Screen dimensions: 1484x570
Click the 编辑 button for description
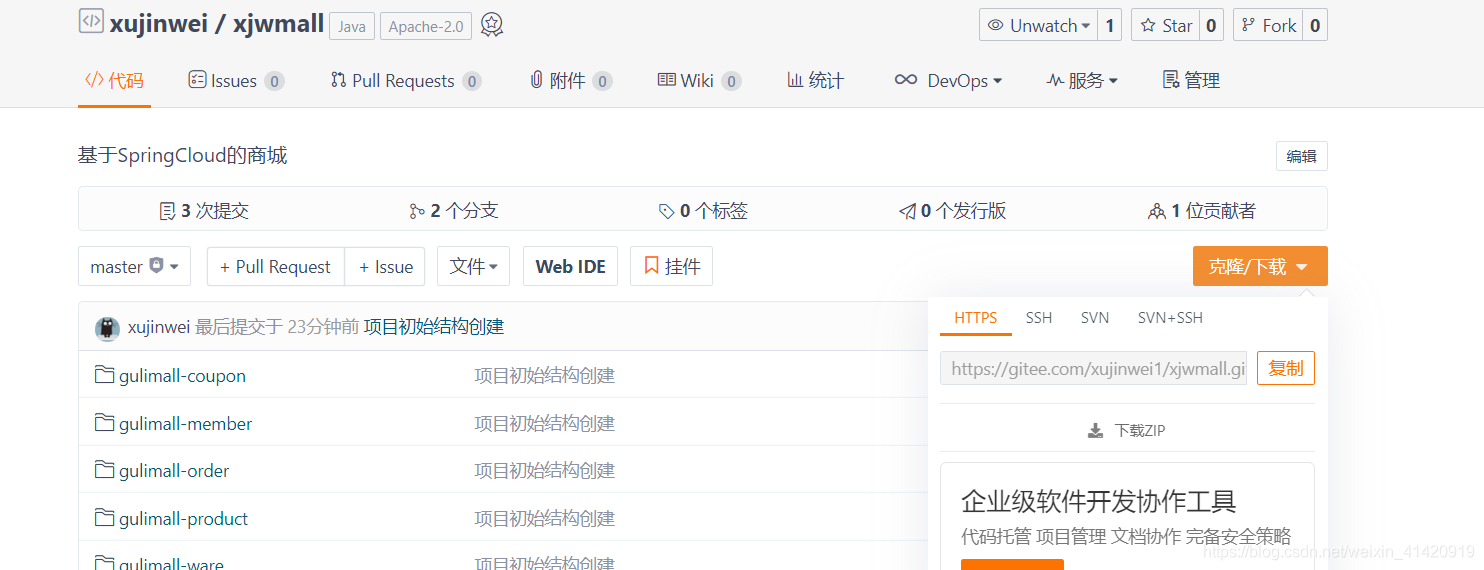coord(1301,156)
